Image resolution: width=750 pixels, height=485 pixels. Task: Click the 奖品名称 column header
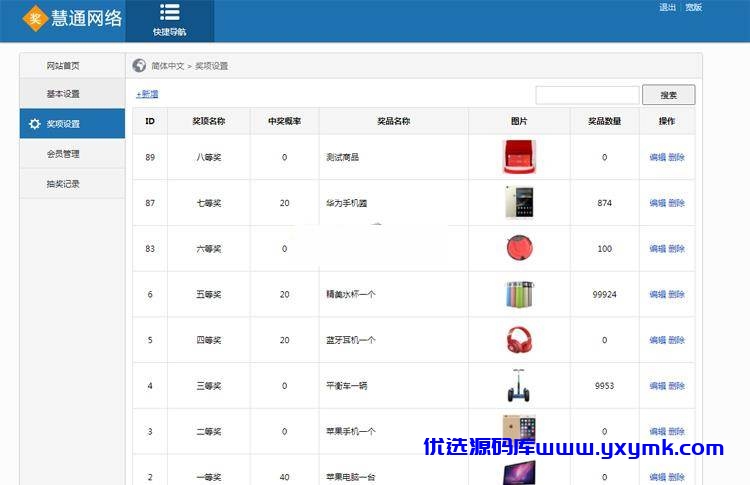(x=394, y=121)
